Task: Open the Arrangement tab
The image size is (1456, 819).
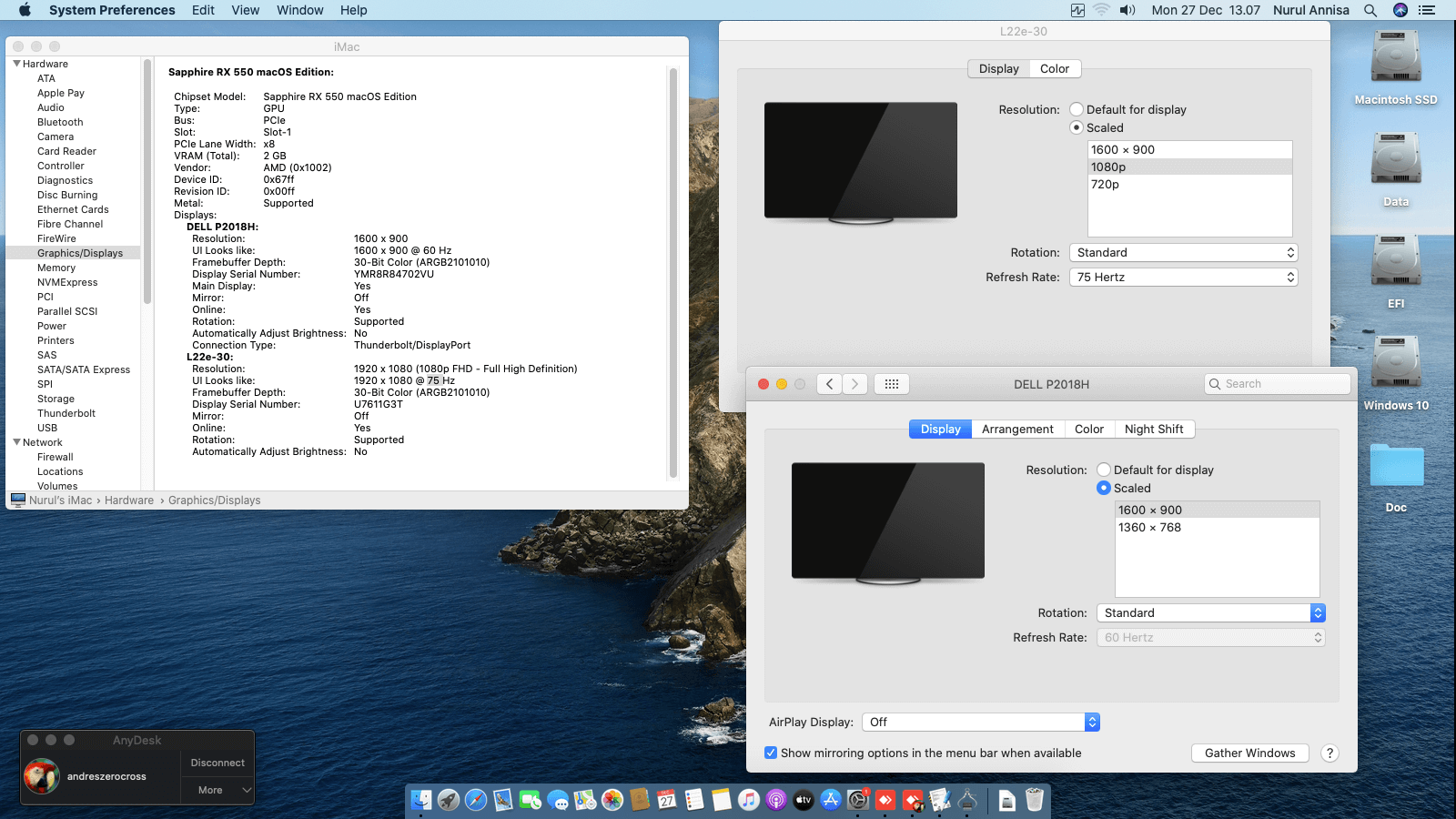Action: coord(1017,430)
